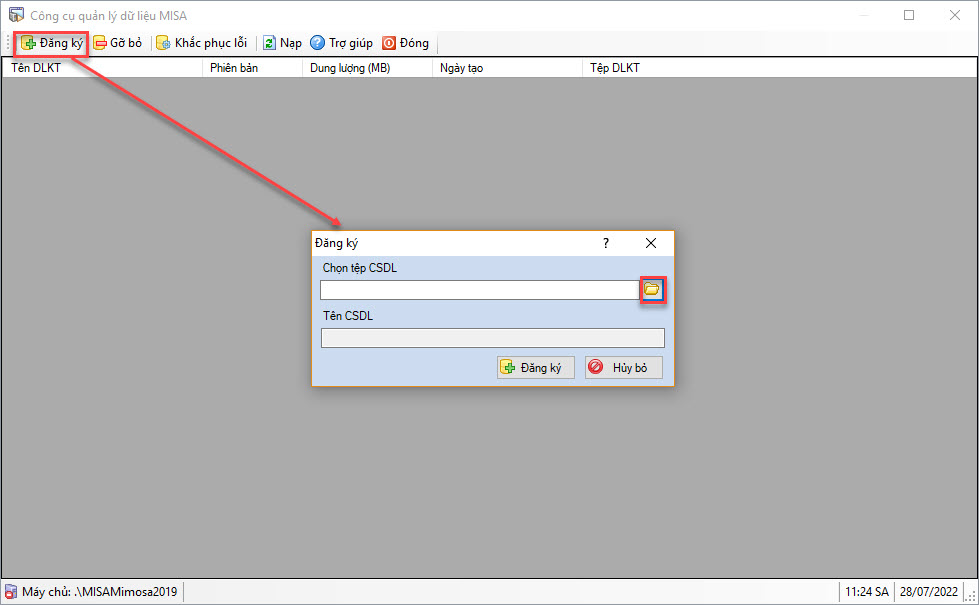
Task: Click the Nạp reload button
Action: coord(282,43)
